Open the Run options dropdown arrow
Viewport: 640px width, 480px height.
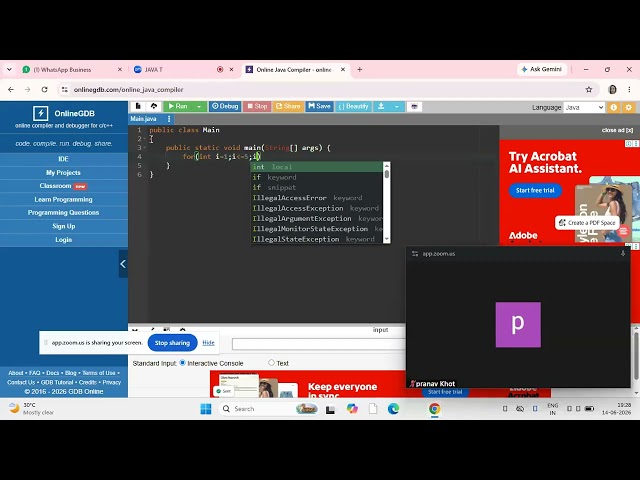point(199,106)
